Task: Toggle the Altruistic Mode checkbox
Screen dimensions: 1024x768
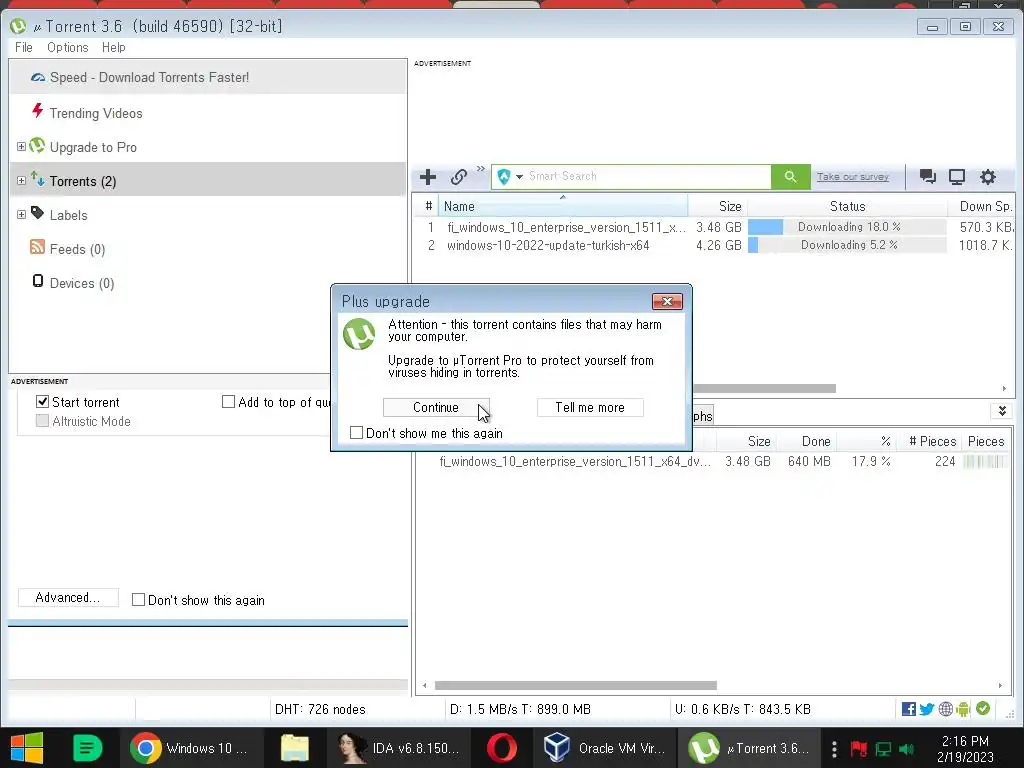Action: (x=42, y=421)
